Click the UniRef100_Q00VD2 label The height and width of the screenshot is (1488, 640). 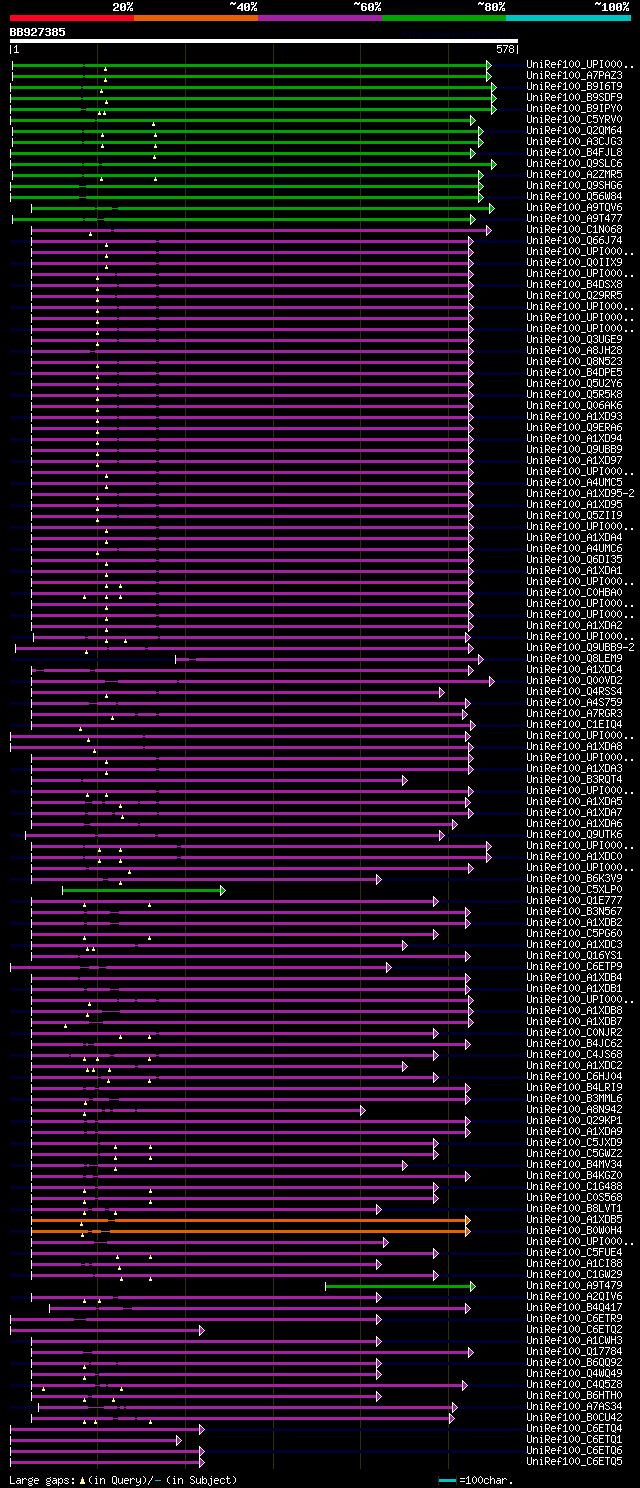[574, 680]
